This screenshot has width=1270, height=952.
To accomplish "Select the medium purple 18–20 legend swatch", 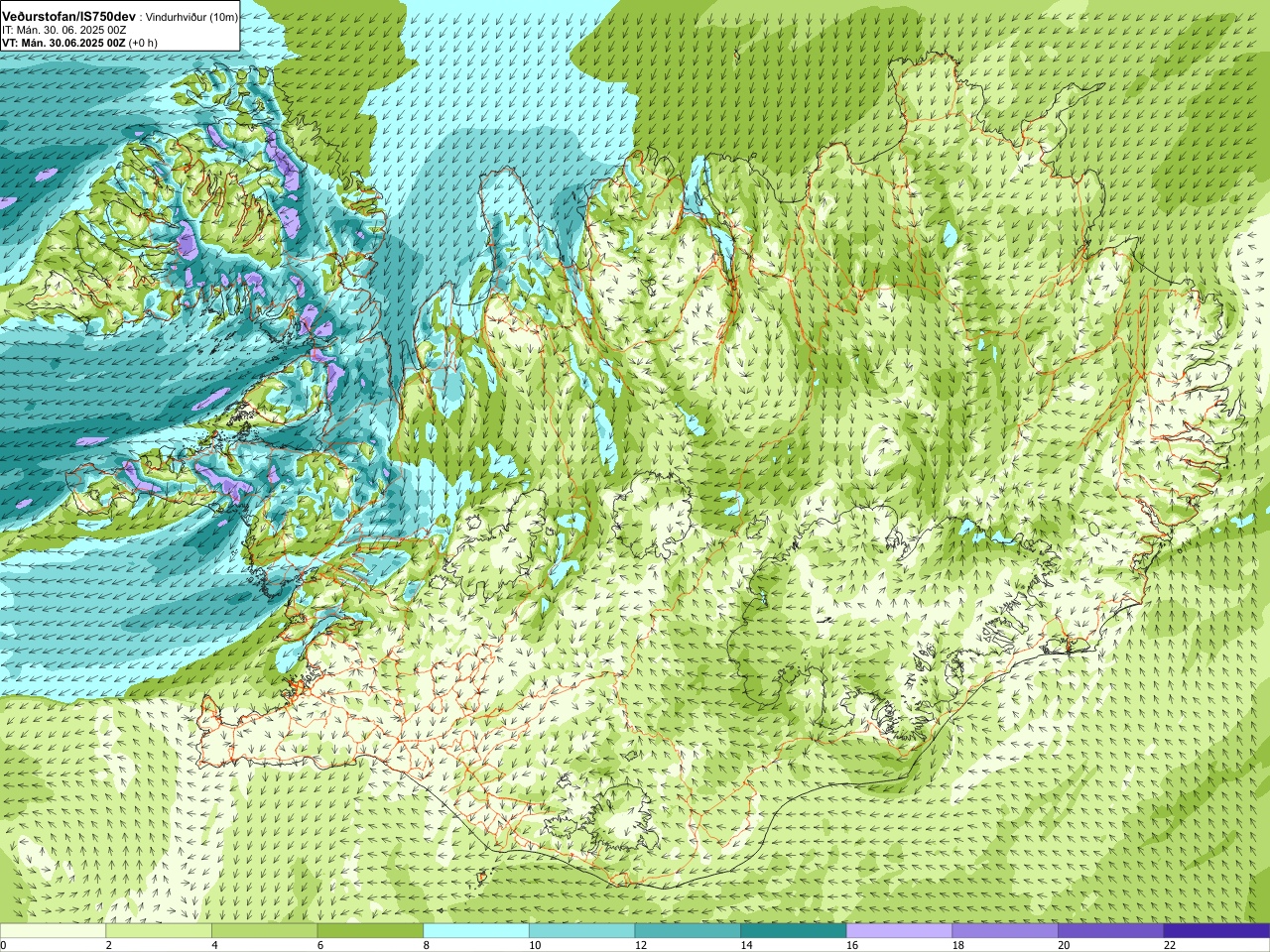I will pos(1005,931).
